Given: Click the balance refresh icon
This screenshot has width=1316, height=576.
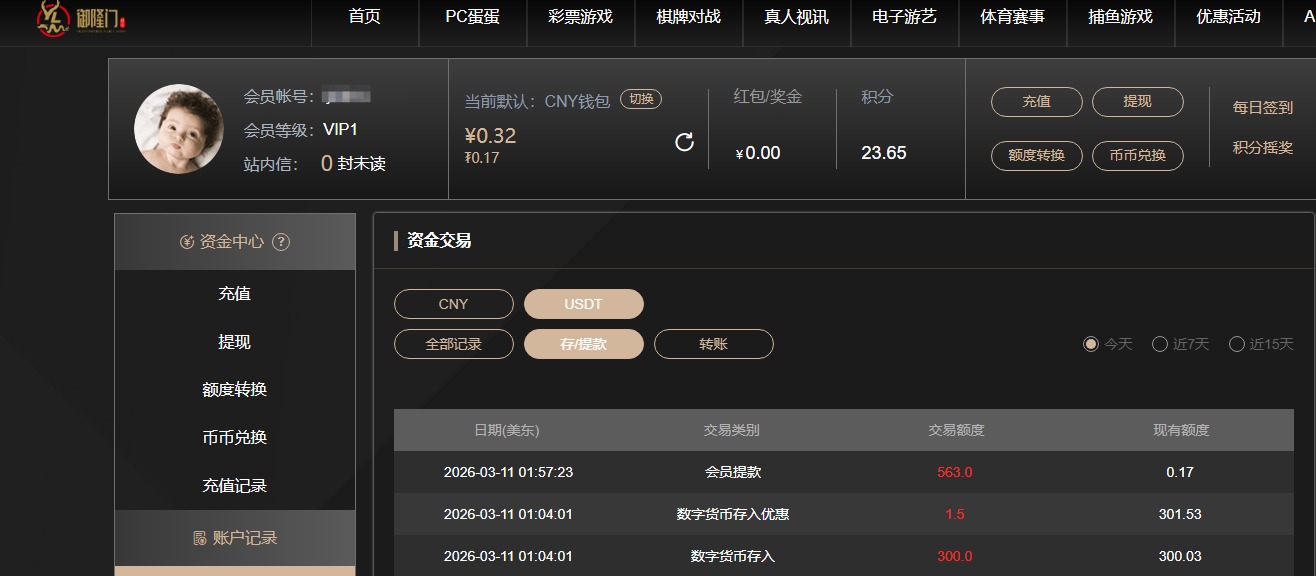Looking at the screenshot, I should [684, 142].
